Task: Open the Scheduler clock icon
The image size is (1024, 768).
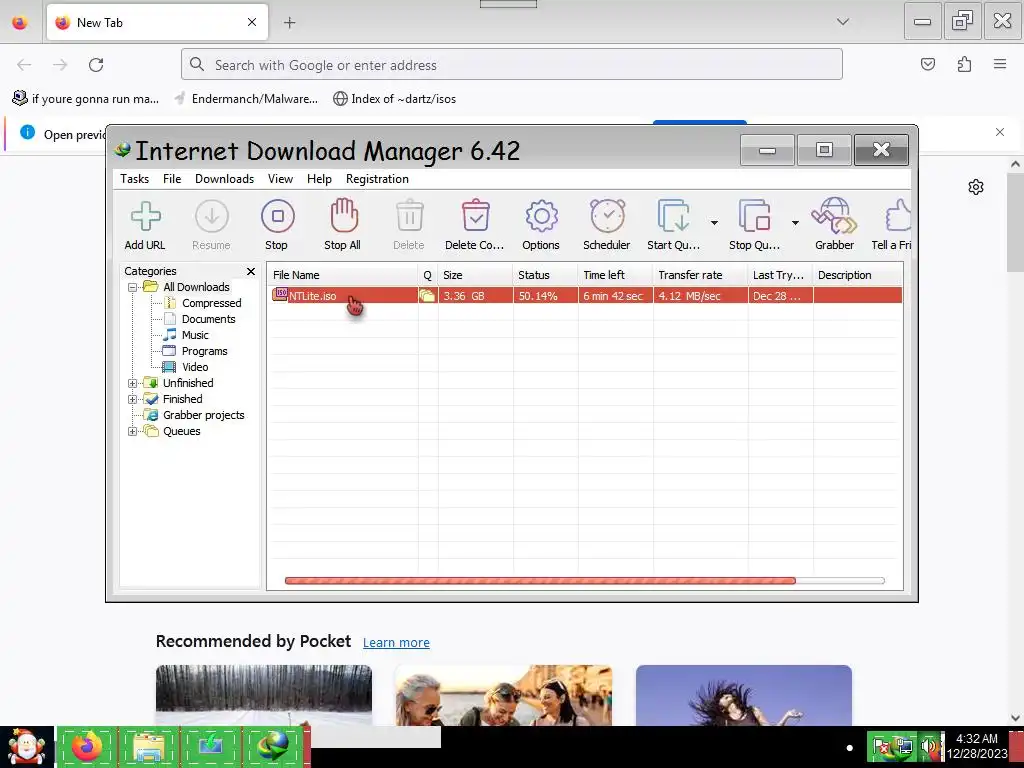Action: 607,216
